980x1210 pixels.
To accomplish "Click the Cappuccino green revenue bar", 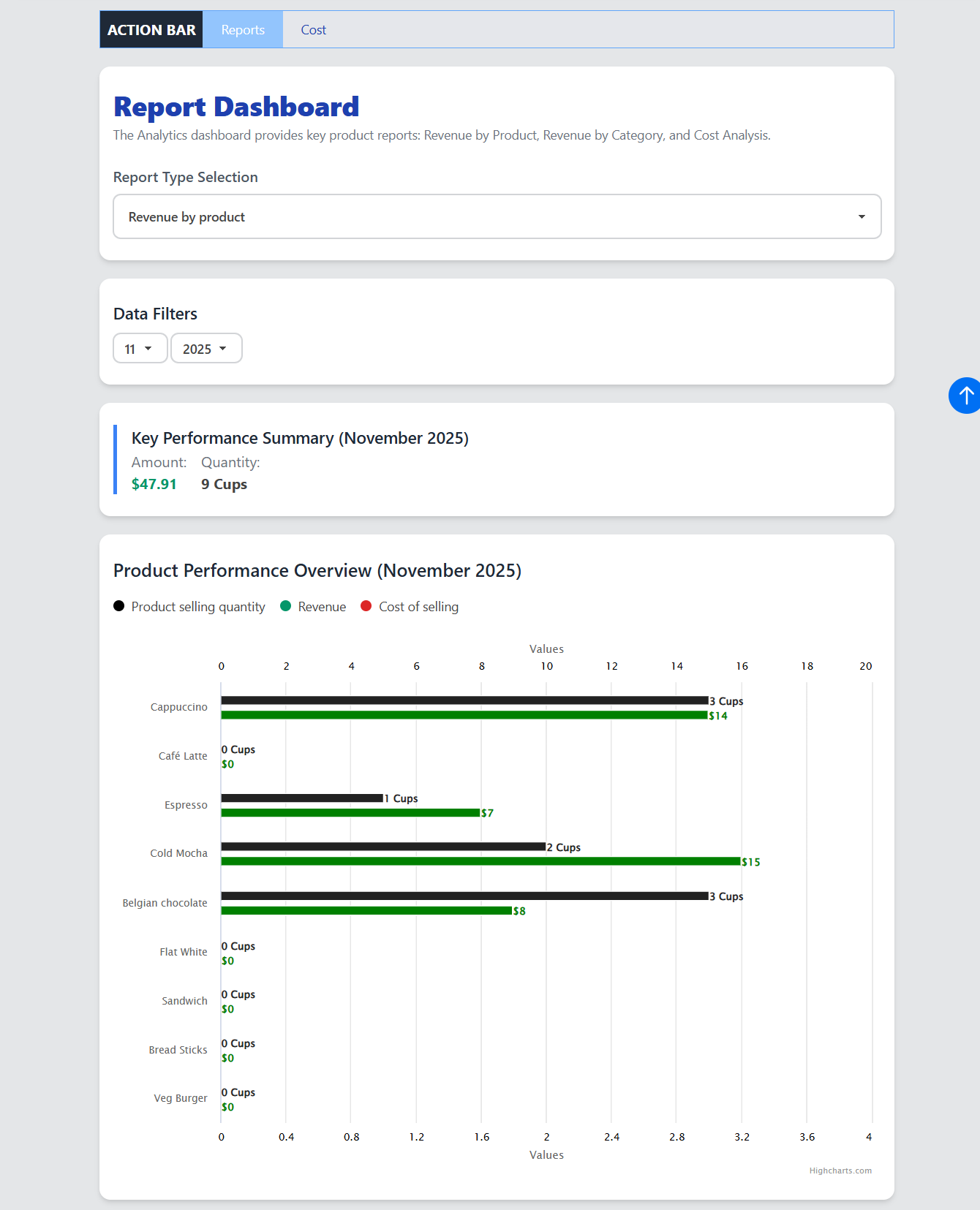I will click(x=464, y=715).
